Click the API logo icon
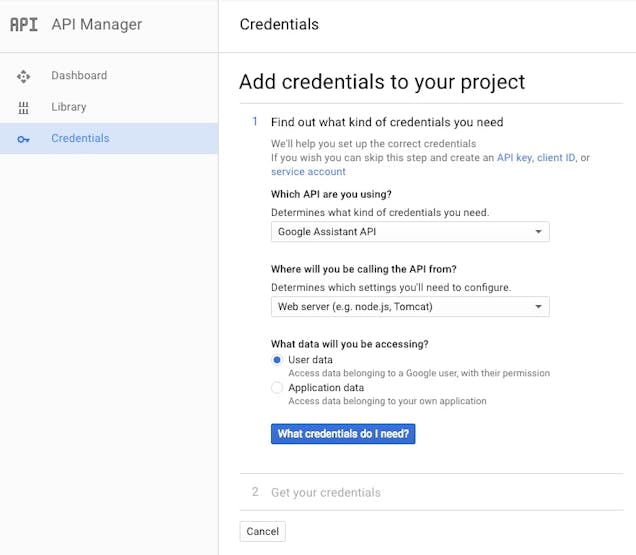The image size is (636, 555). pyautogui.click(x=24, y=25)
